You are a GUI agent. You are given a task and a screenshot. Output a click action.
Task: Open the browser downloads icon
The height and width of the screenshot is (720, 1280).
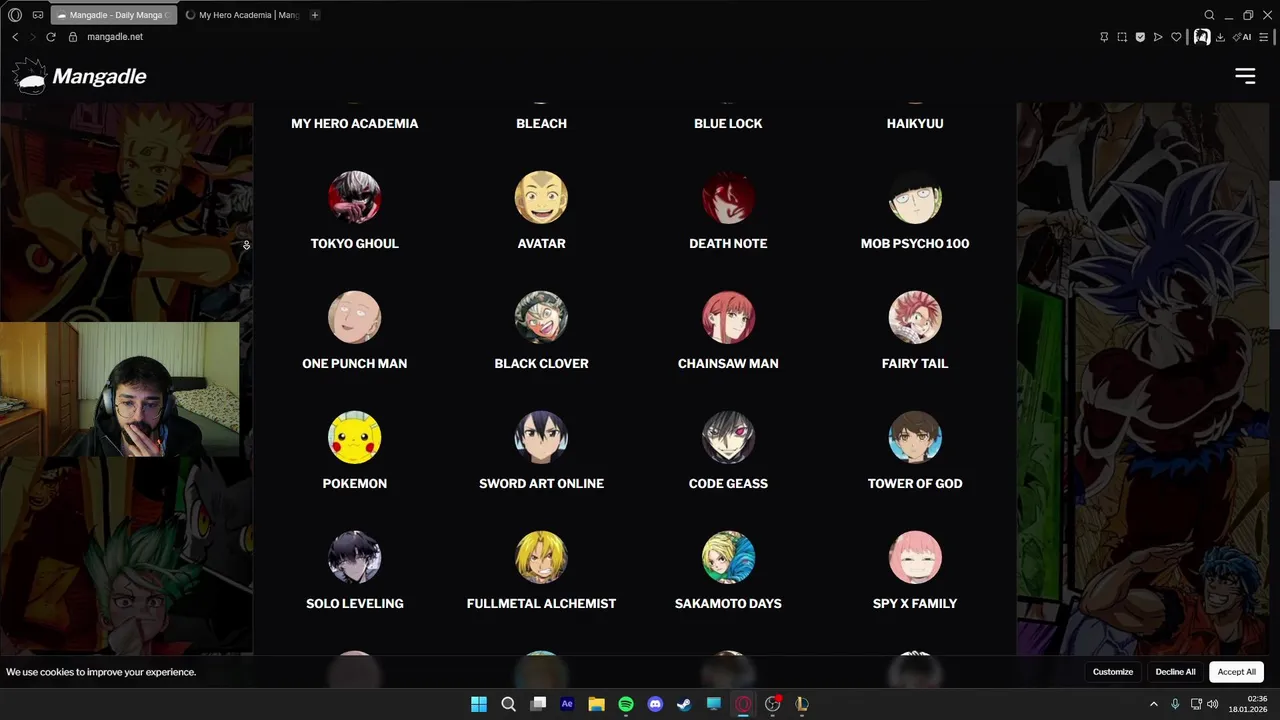pos(1220,37)
